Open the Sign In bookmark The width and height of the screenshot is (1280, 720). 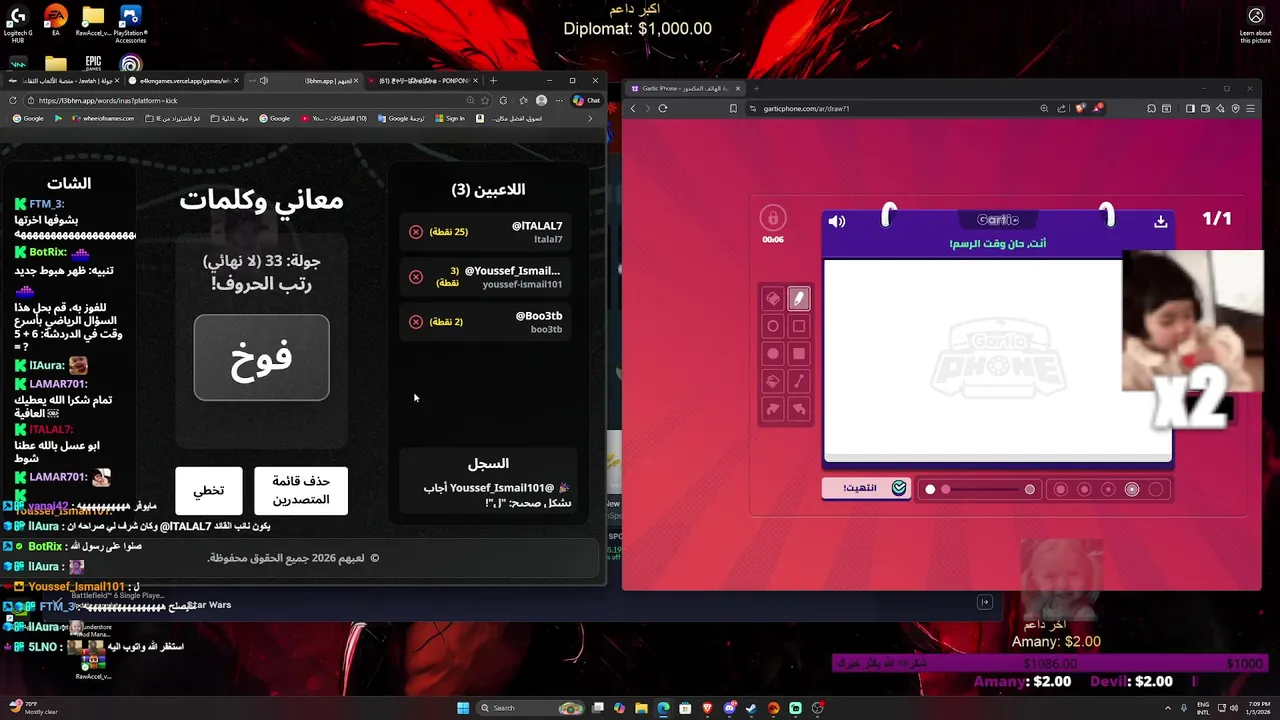451,118
